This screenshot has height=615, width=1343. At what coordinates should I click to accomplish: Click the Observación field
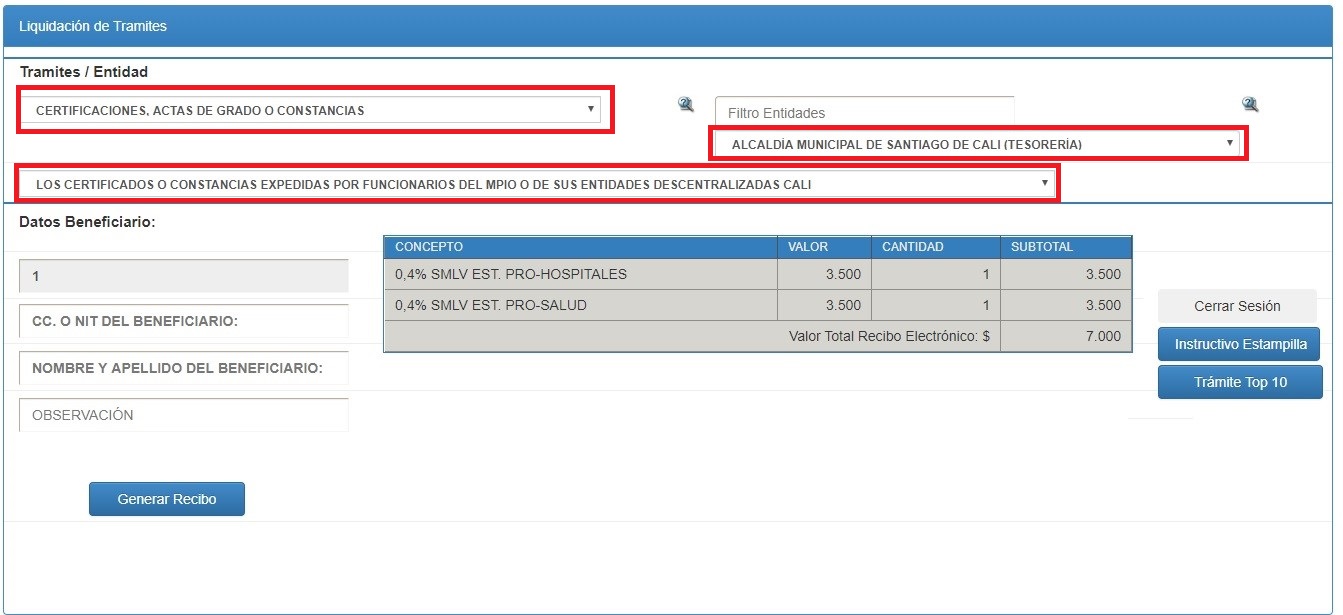coord(184,415)
